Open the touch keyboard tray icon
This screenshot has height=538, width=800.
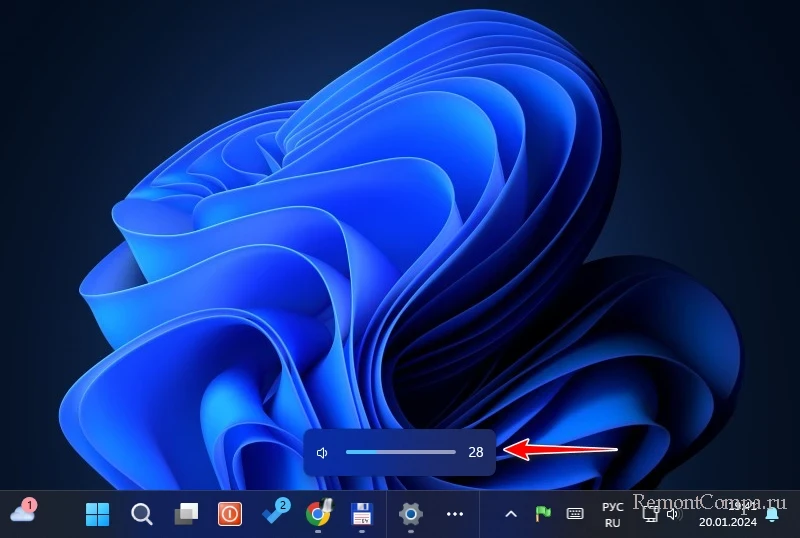pyautogui.click(x=575, y=513)
